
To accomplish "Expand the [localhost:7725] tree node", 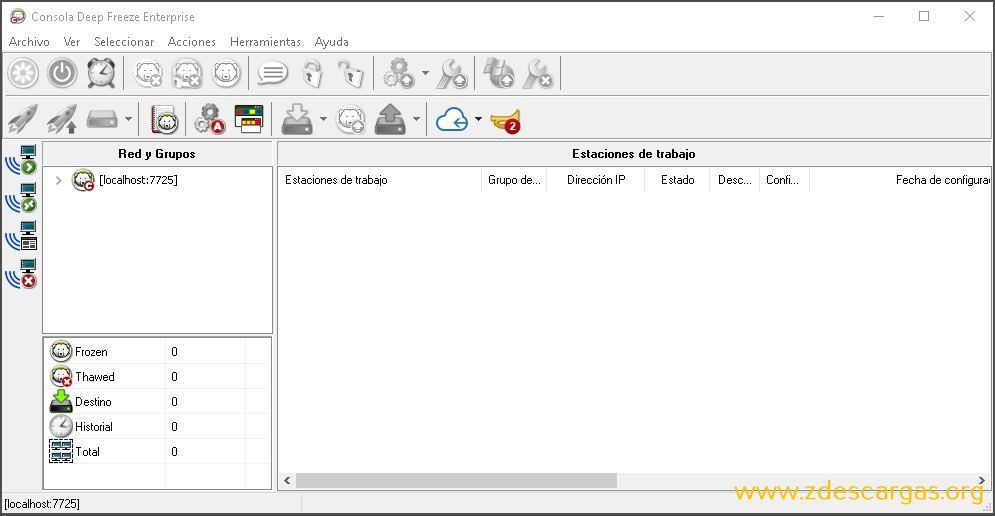I will click(58, 180).
